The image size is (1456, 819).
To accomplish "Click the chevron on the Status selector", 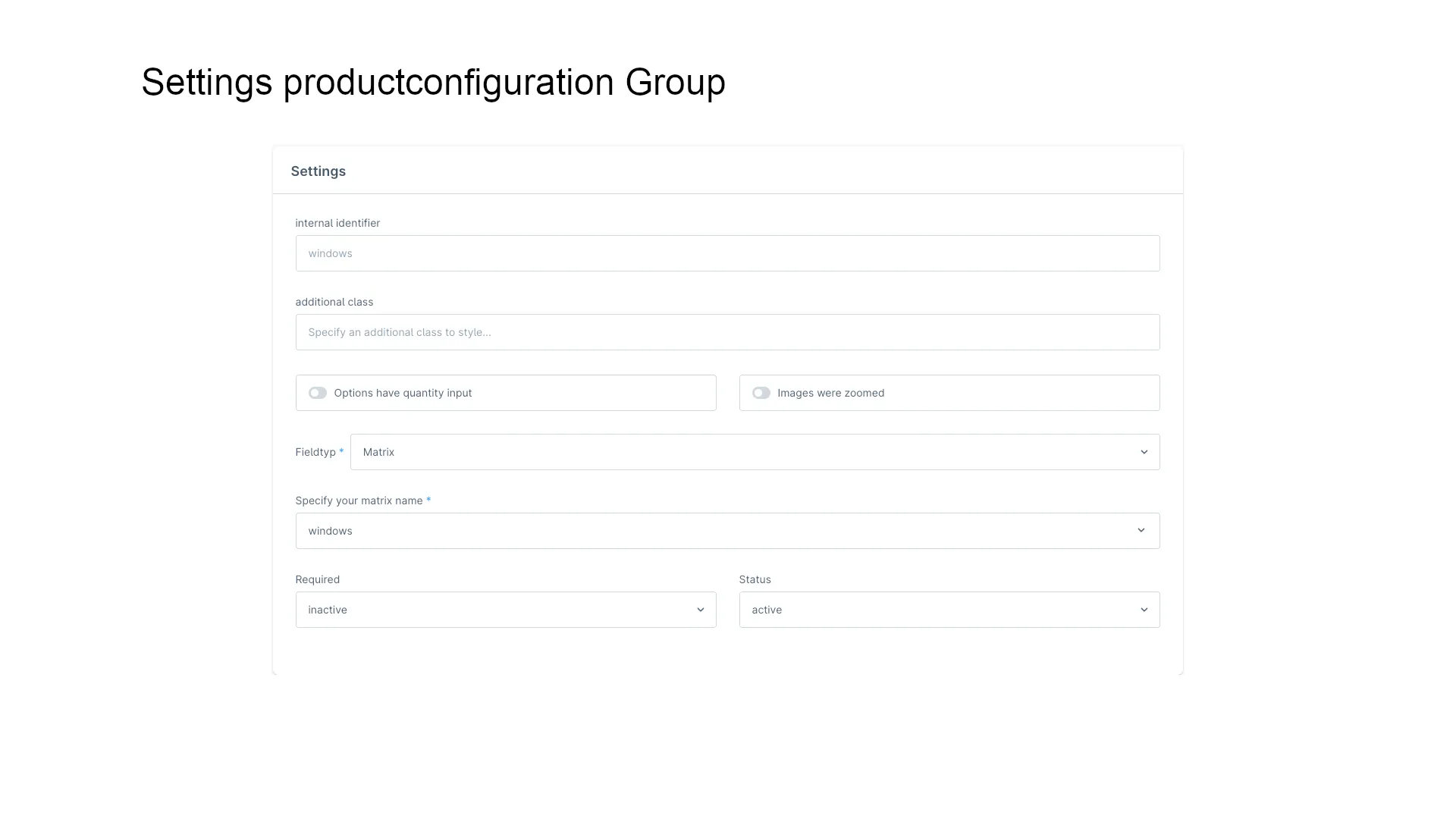I will point(1144,609).
